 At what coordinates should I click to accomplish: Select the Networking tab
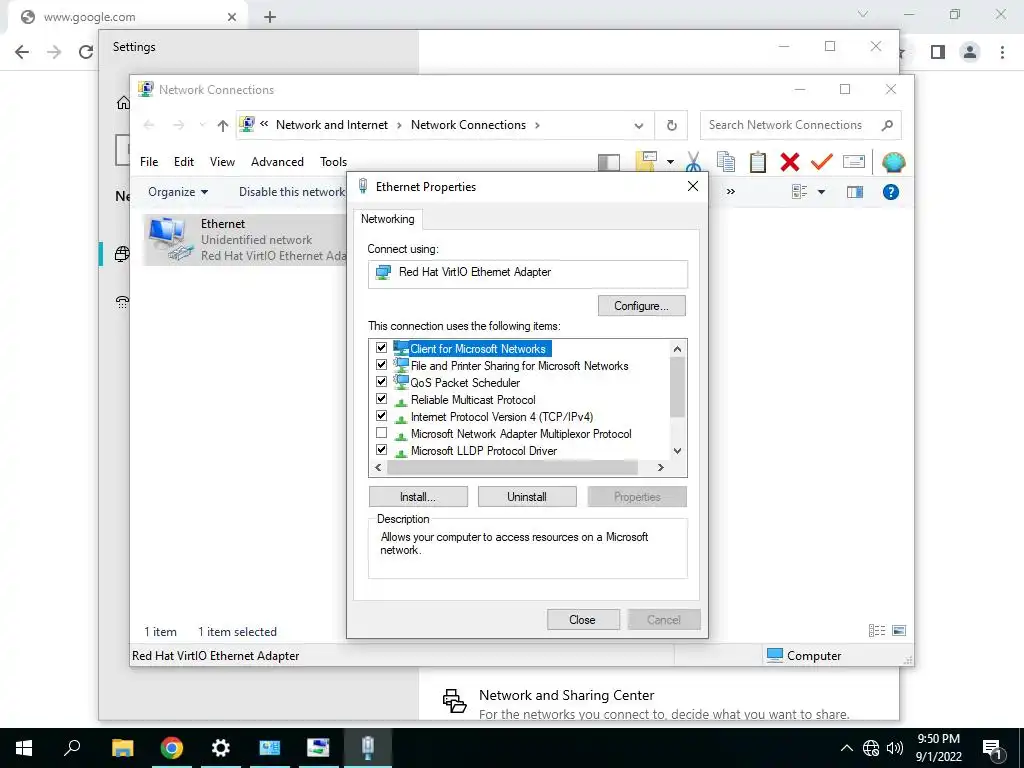point(387,219)
